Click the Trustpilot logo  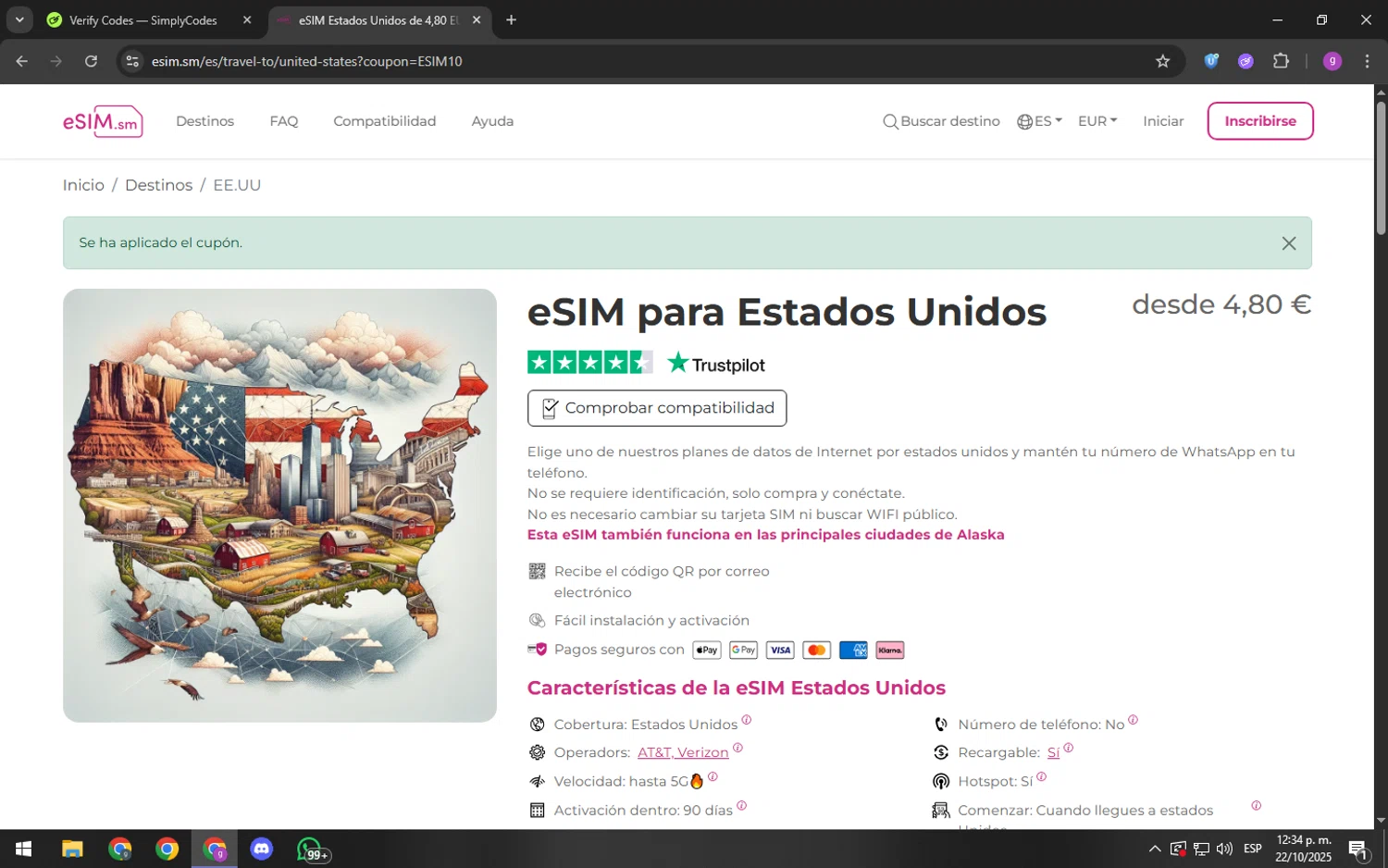716,364
